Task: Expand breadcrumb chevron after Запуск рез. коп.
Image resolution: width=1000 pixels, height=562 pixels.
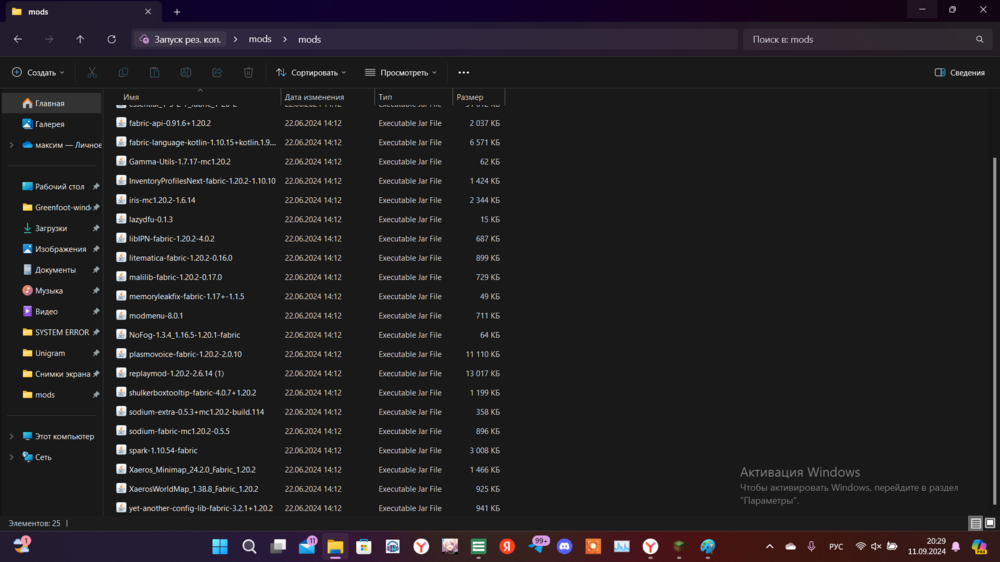Action: 235,40
